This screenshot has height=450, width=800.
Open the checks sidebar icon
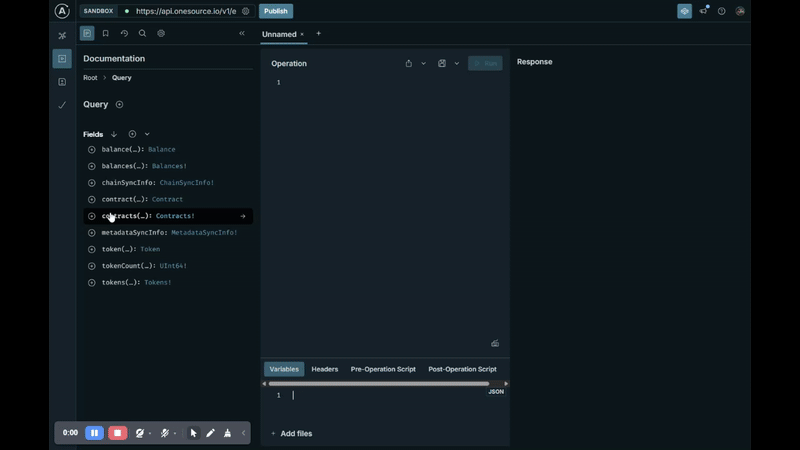(x=62, y=105)
